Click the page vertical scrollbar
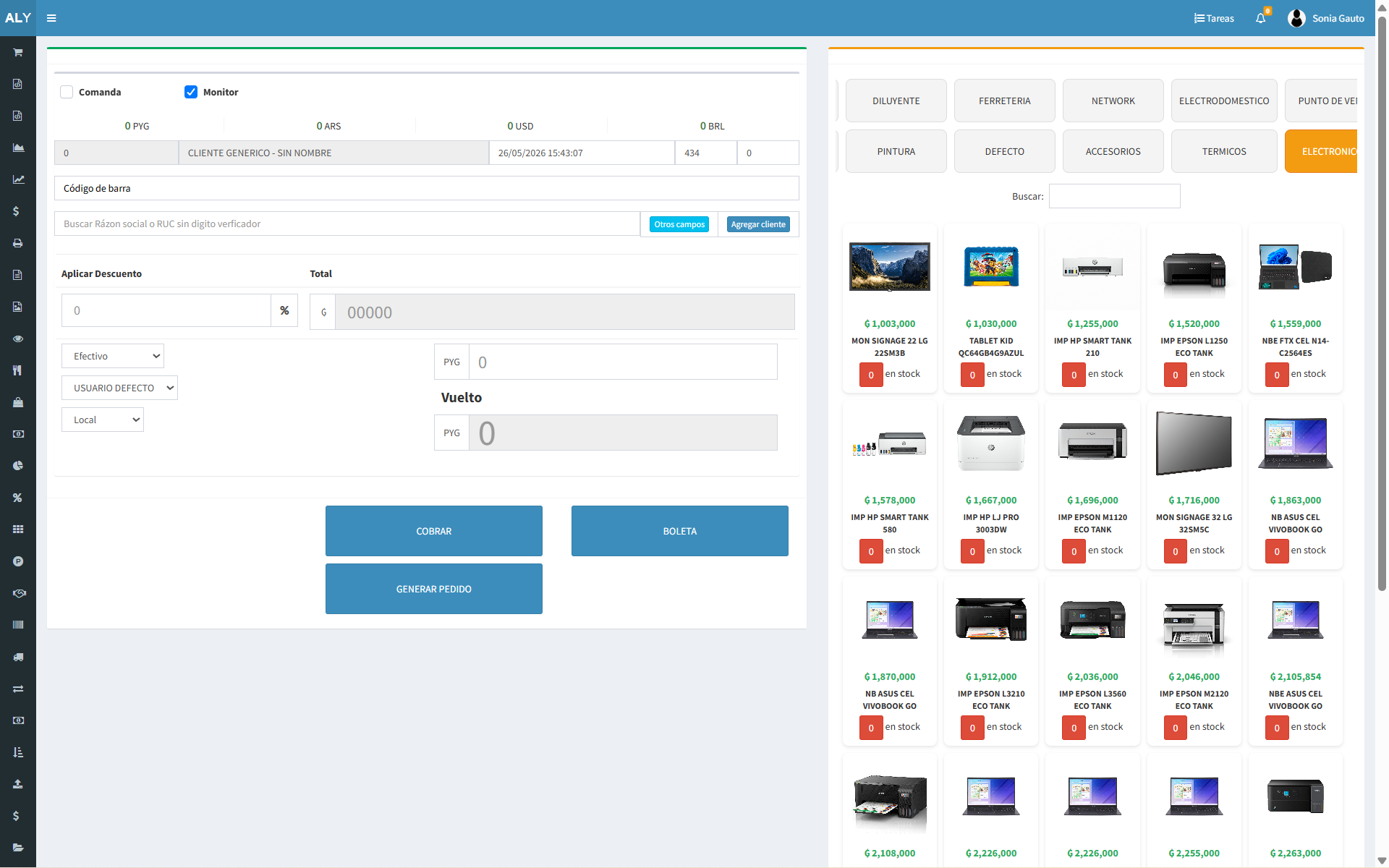This screenshot has height=868, width=1389. click(x=1382, y=304)
